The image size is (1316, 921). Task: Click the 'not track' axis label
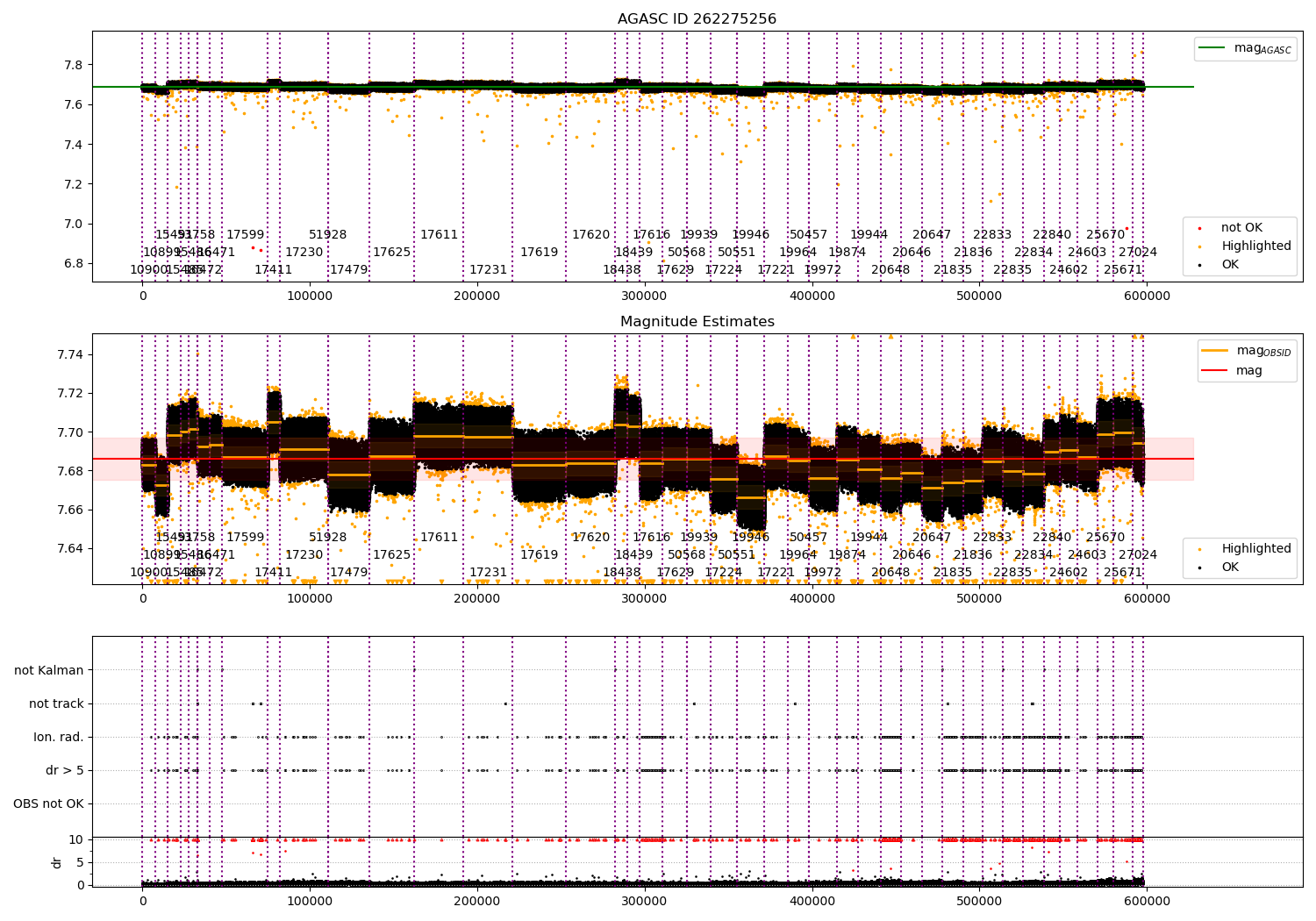coord(56,703)
